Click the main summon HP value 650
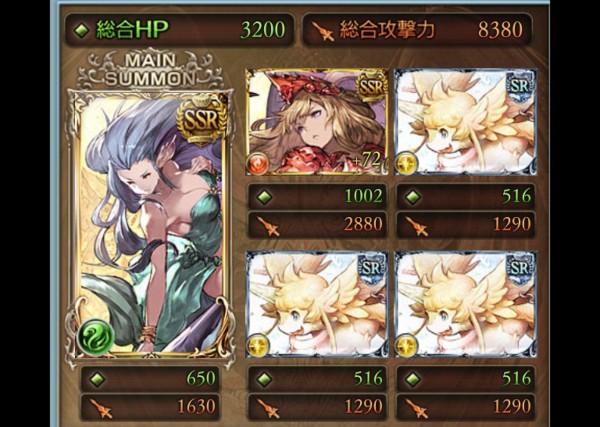 (x=201, y=378)
